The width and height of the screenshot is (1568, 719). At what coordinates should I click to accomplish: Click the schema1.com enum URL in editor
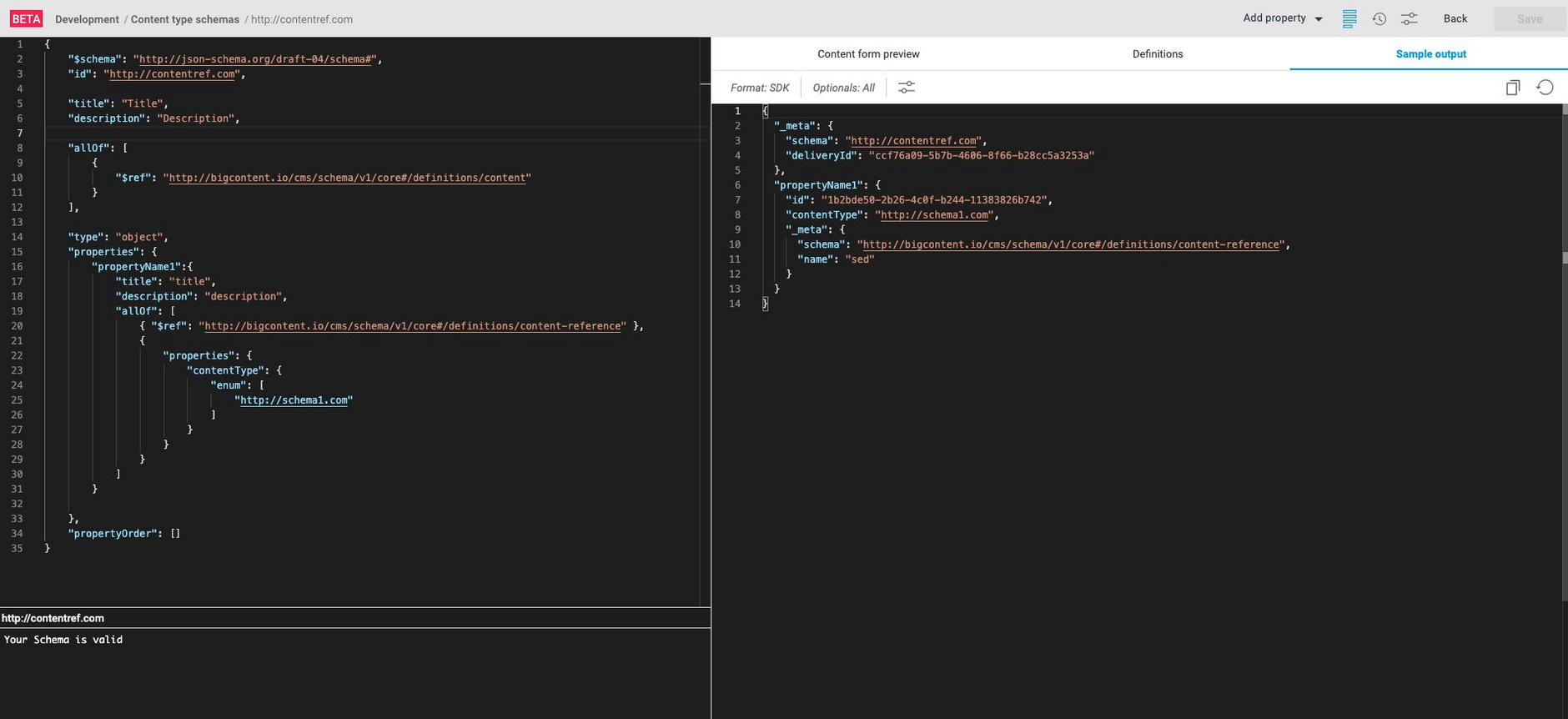294,400
